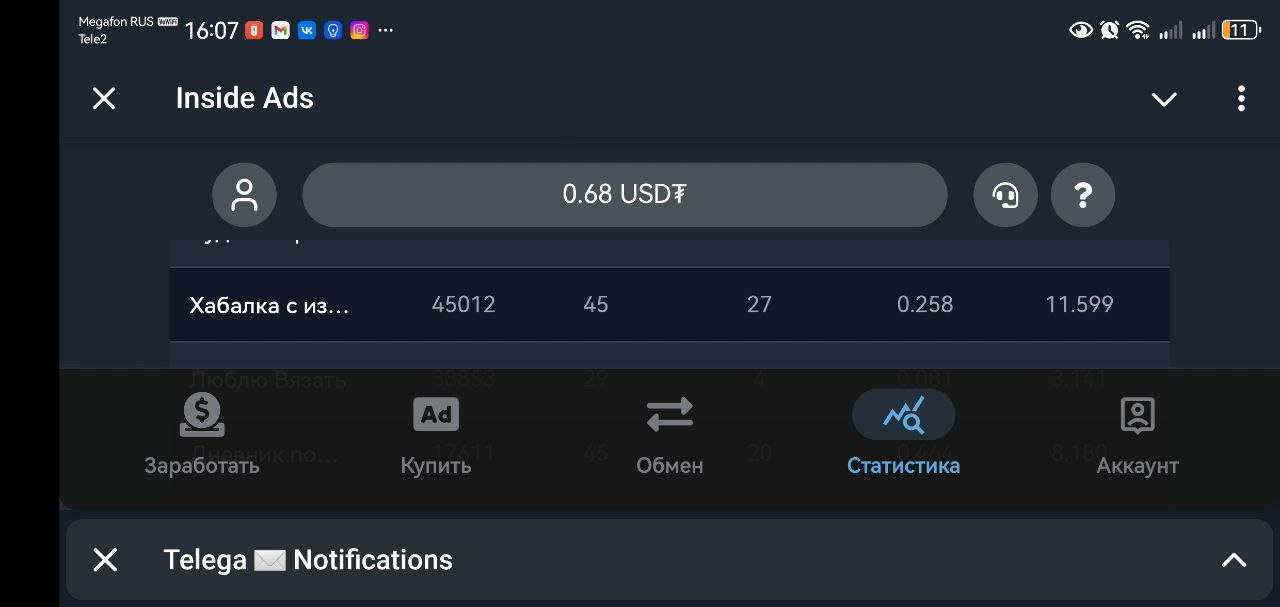
Task: Close the Telega Notifications bar
Action: coord(105,560)
